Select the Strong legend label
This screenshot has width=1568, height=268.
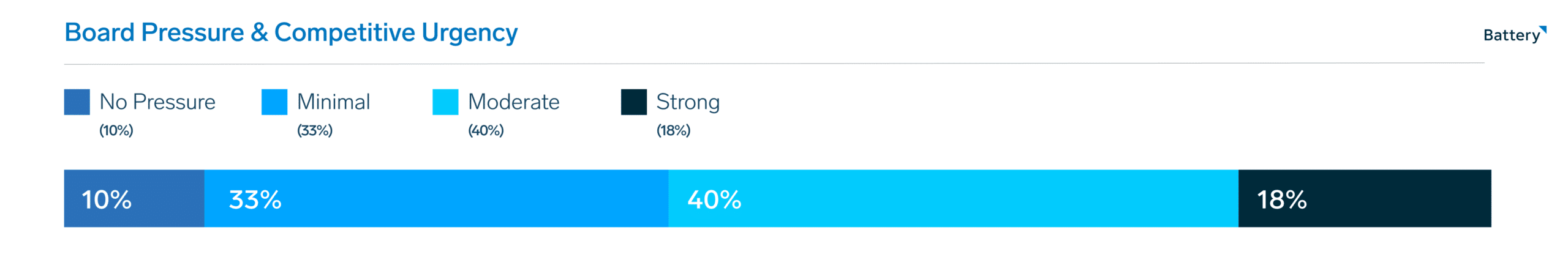click(687, 102)
